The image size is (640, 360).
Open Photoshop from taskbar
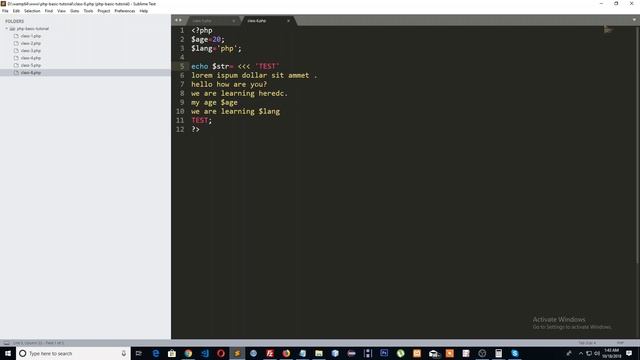tap(384, 353)
